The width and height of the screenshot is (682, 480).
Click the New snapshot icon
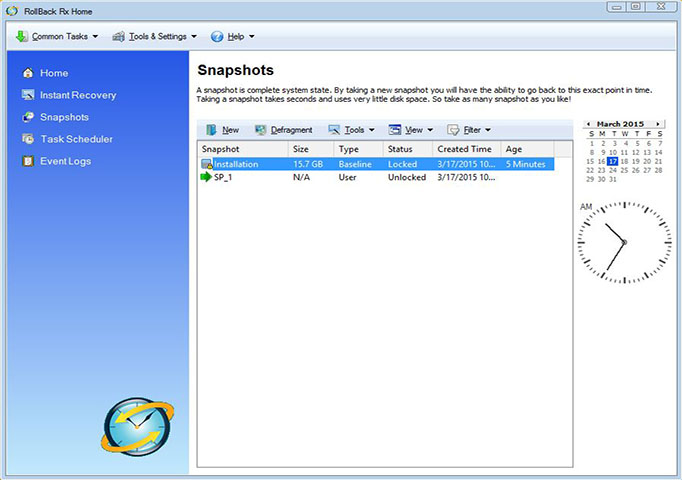pyautogui.click(x=211, y=130)
